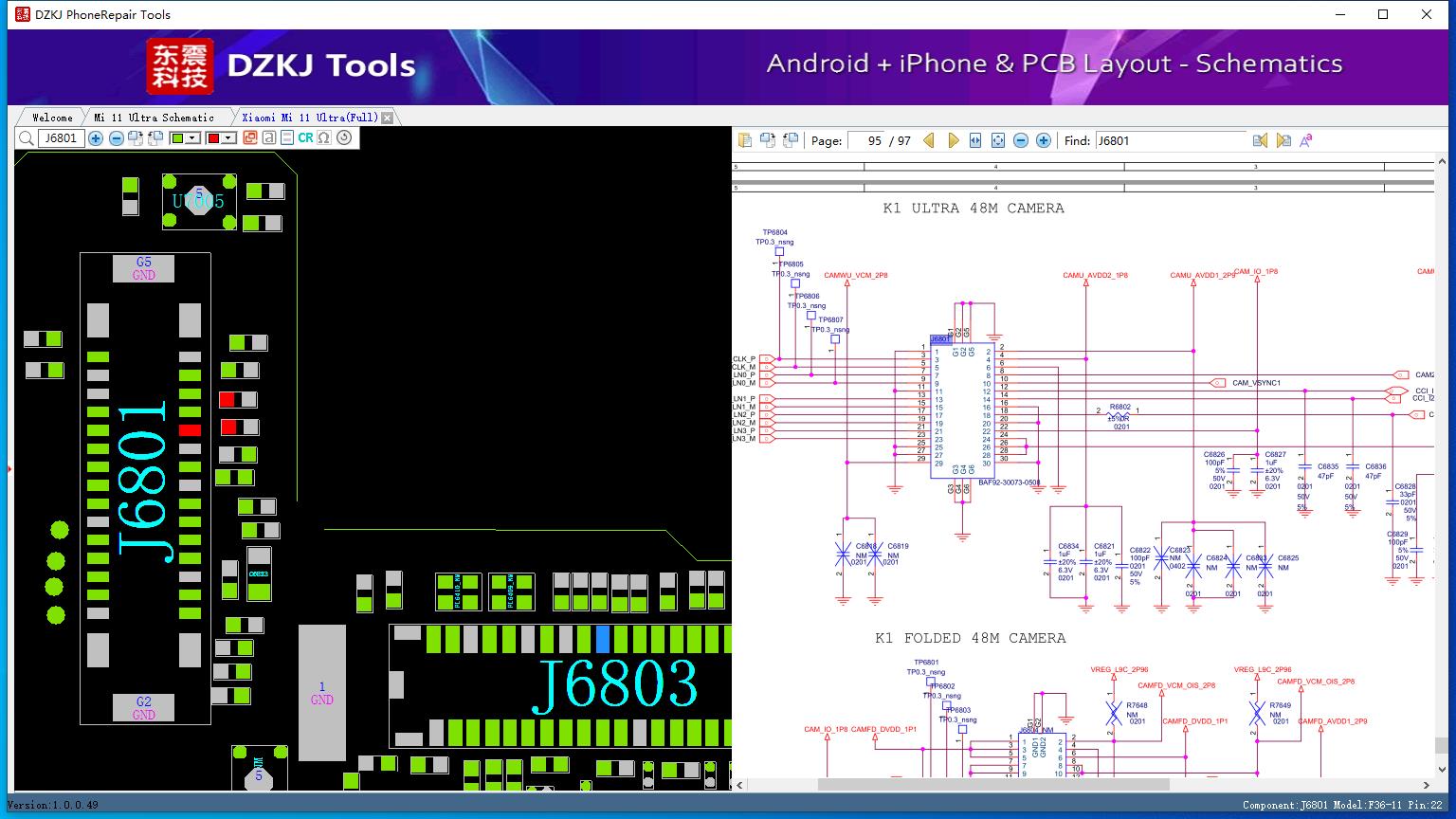Open the green color dropdown

[x=192, y=138]
